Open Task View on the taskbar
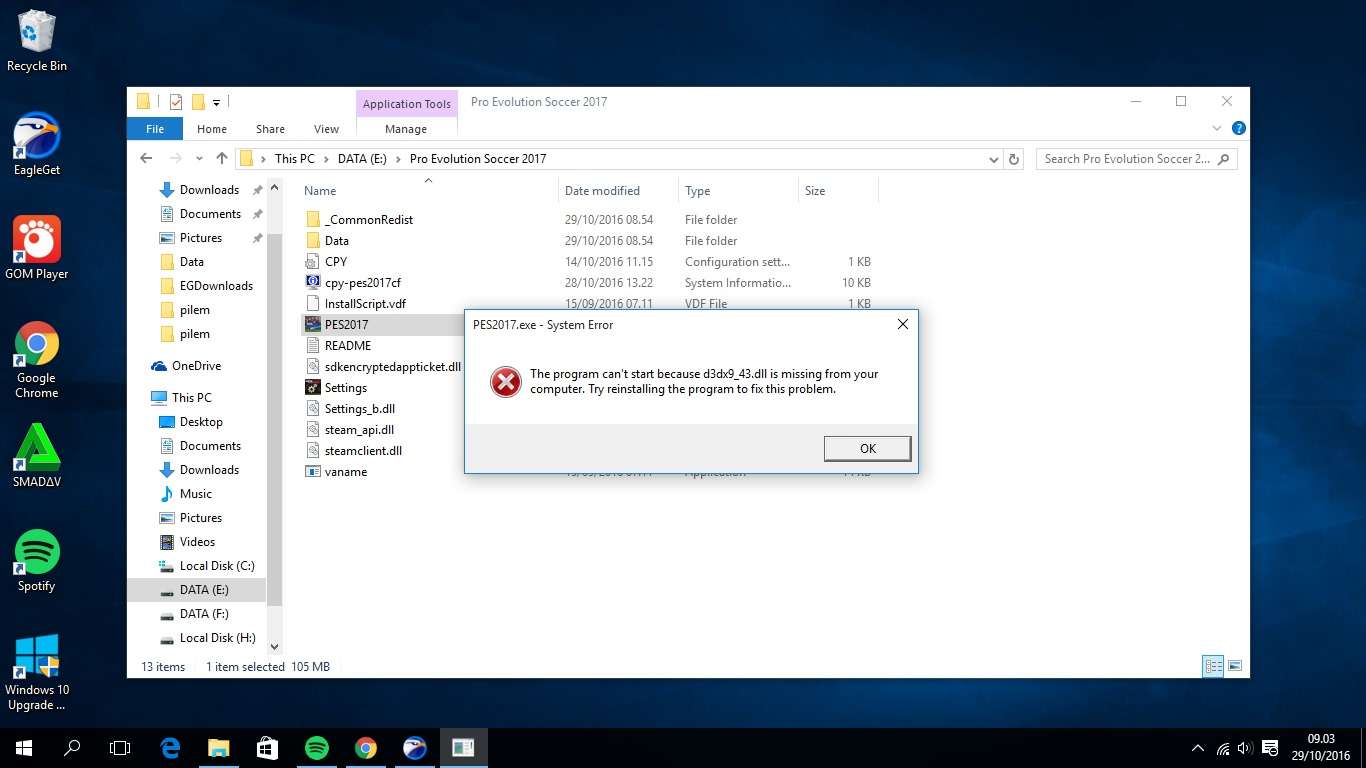1366x768 pixels. point(120,748)
